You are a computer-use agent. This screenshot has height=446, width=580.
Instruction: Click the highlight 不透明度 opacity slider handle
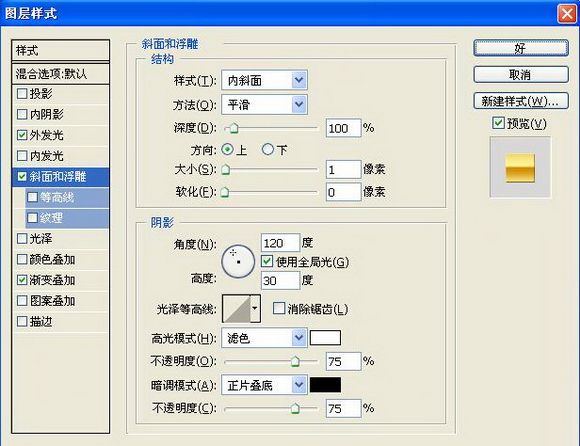click(x=295, y=361)
